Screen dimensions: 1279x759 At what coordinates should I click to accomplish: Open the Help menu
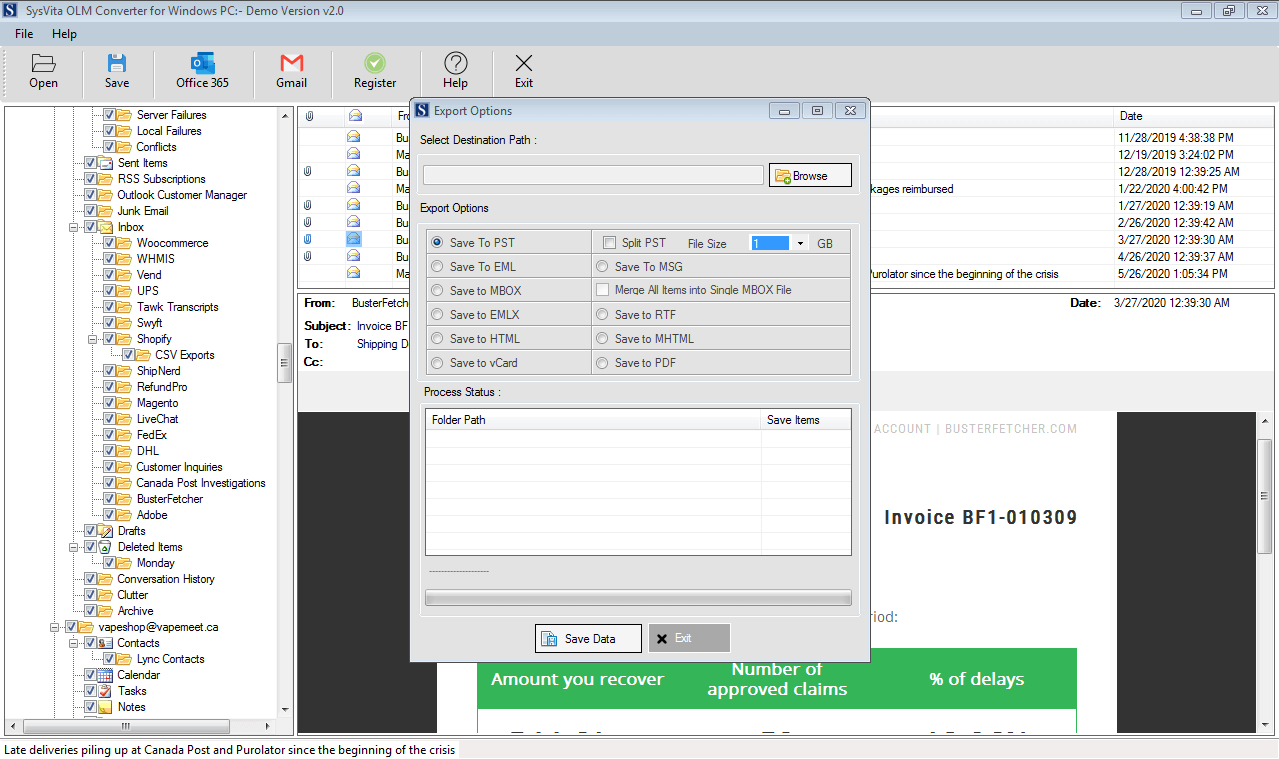(x=64, y=33)
